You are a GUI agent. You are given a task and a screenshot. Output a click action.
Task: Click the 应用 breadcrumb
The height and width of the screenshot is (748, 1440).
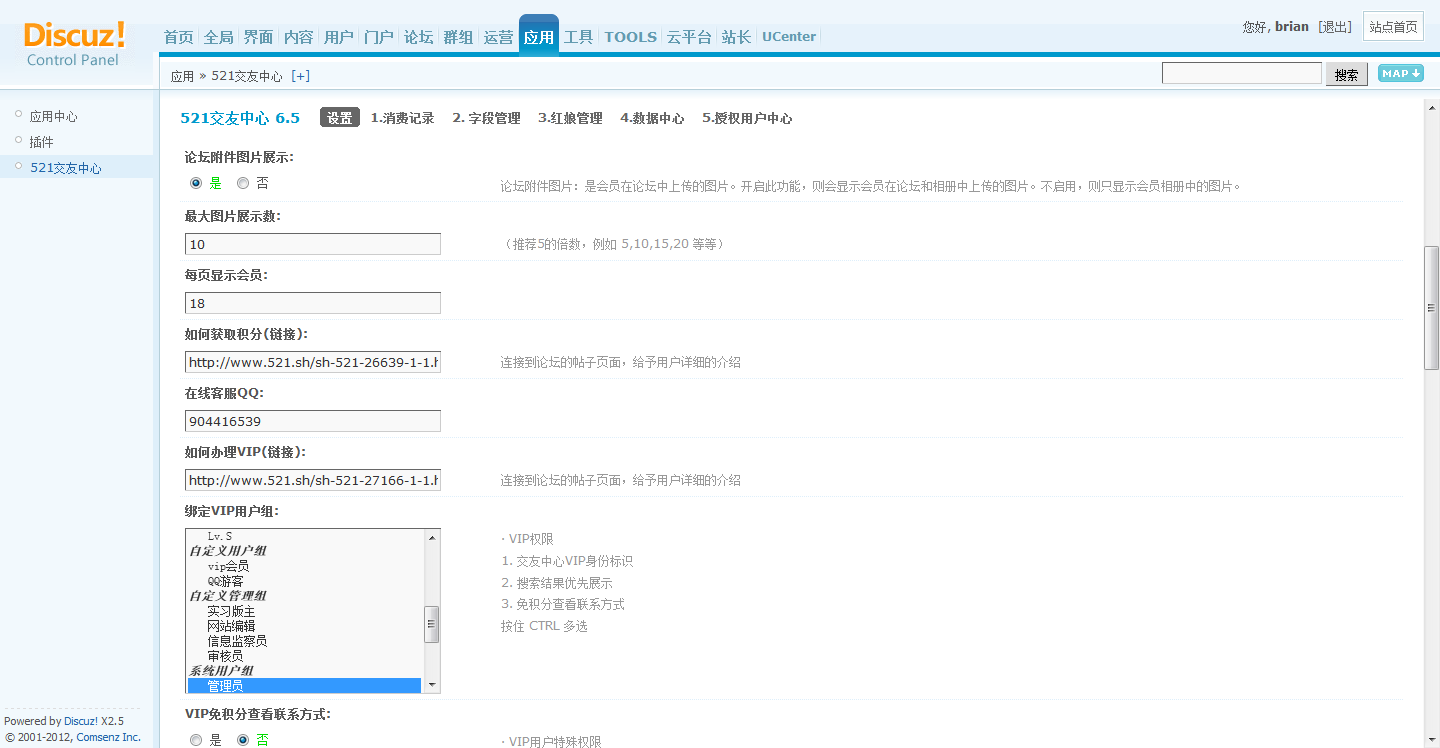tap(182, 76)
